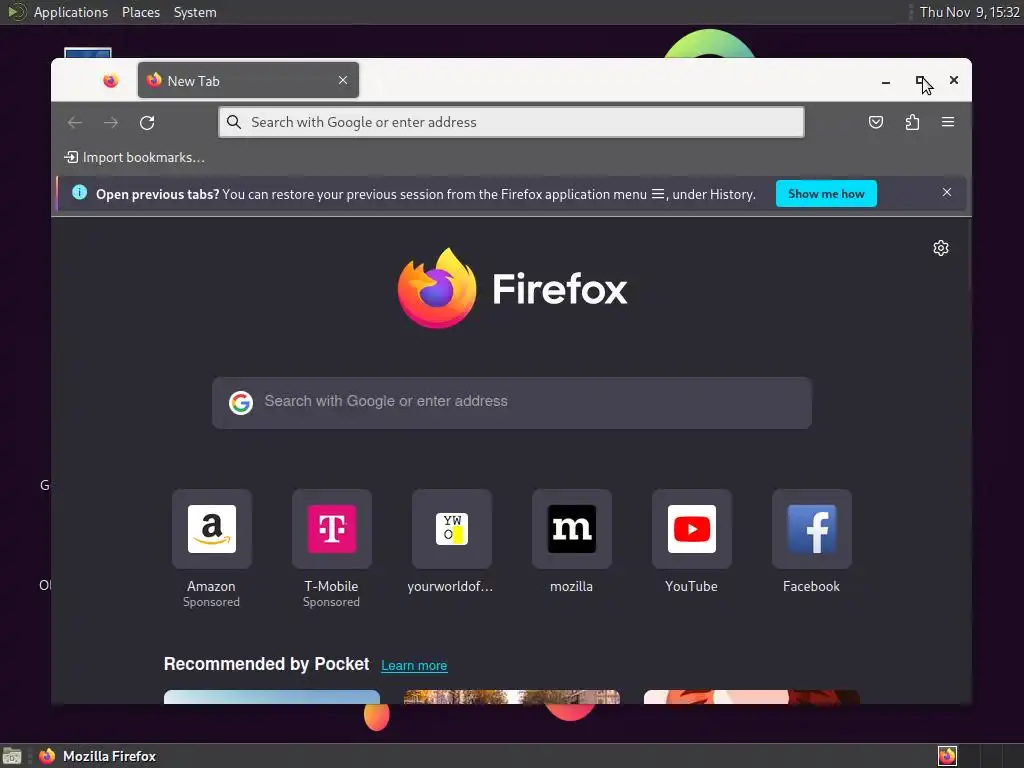
Task: Click the Firefox icon at bottom-right panel
Action: [x=947, y=756]
